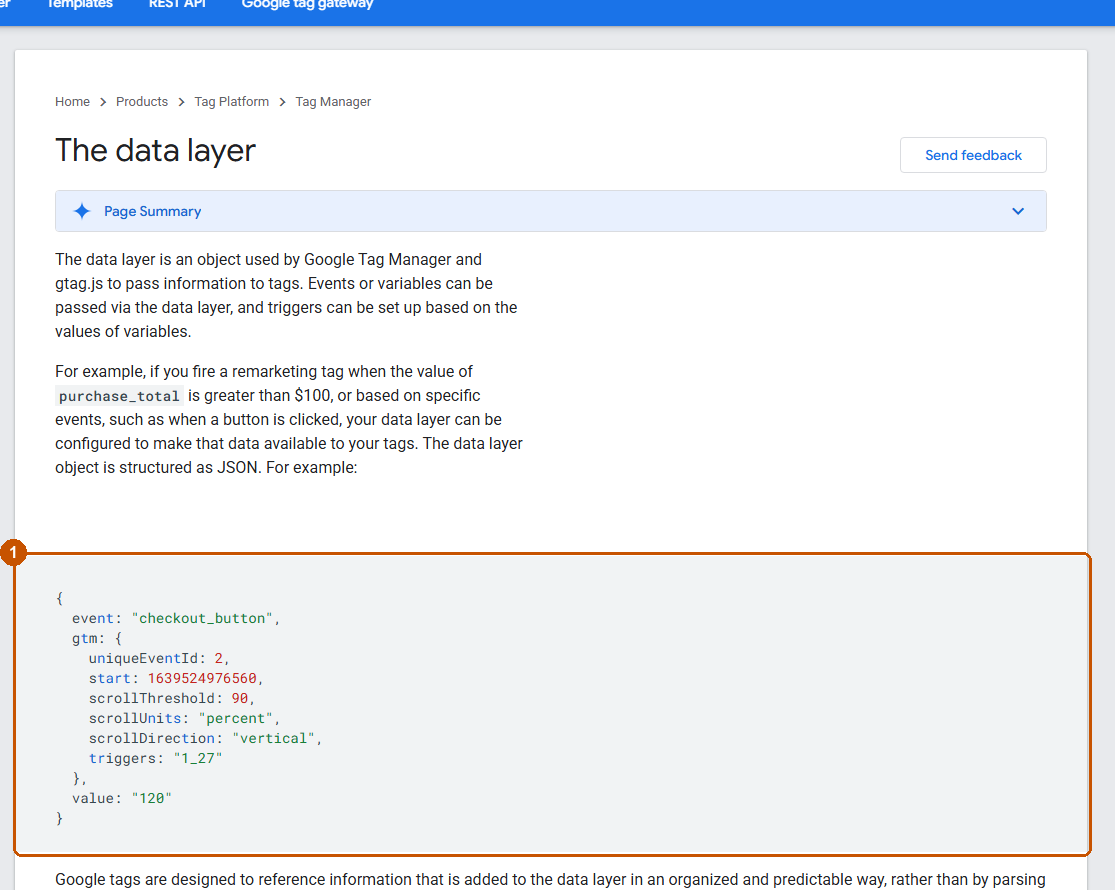
Task: Click the "percent" scrollUnits value
Action: (235, 718)
